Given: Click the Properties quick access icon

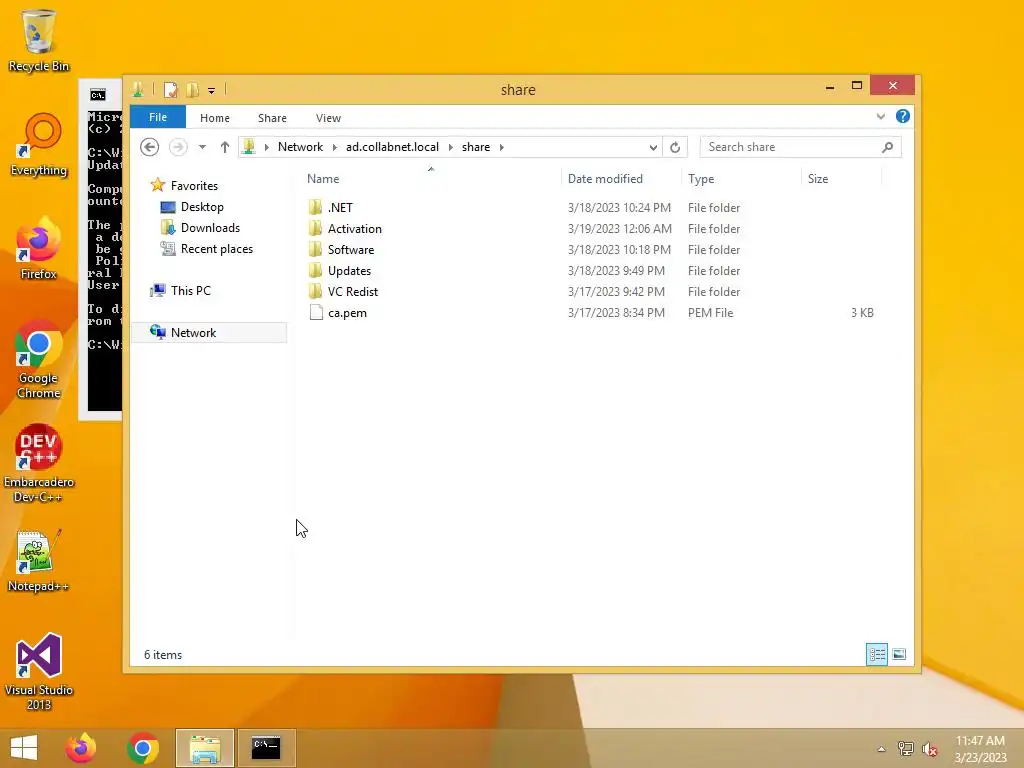Looking at the screenshot, I should [x=170, y=90].
